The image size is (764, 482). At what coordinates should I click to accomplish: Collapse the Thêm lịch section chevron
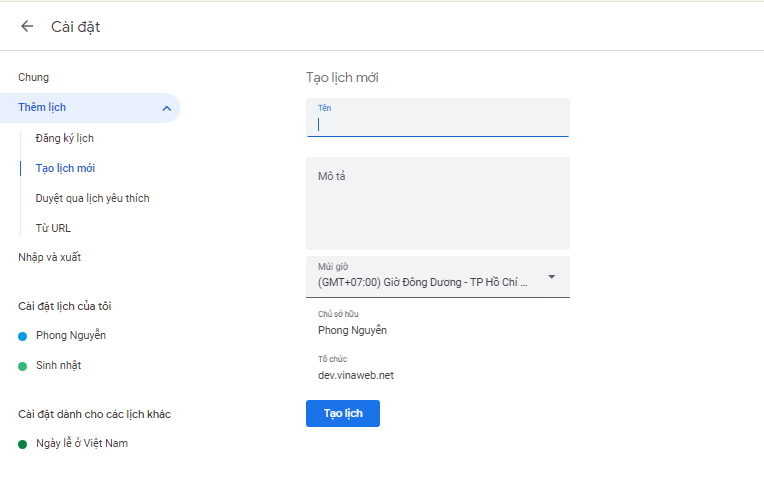click(166, 108)
